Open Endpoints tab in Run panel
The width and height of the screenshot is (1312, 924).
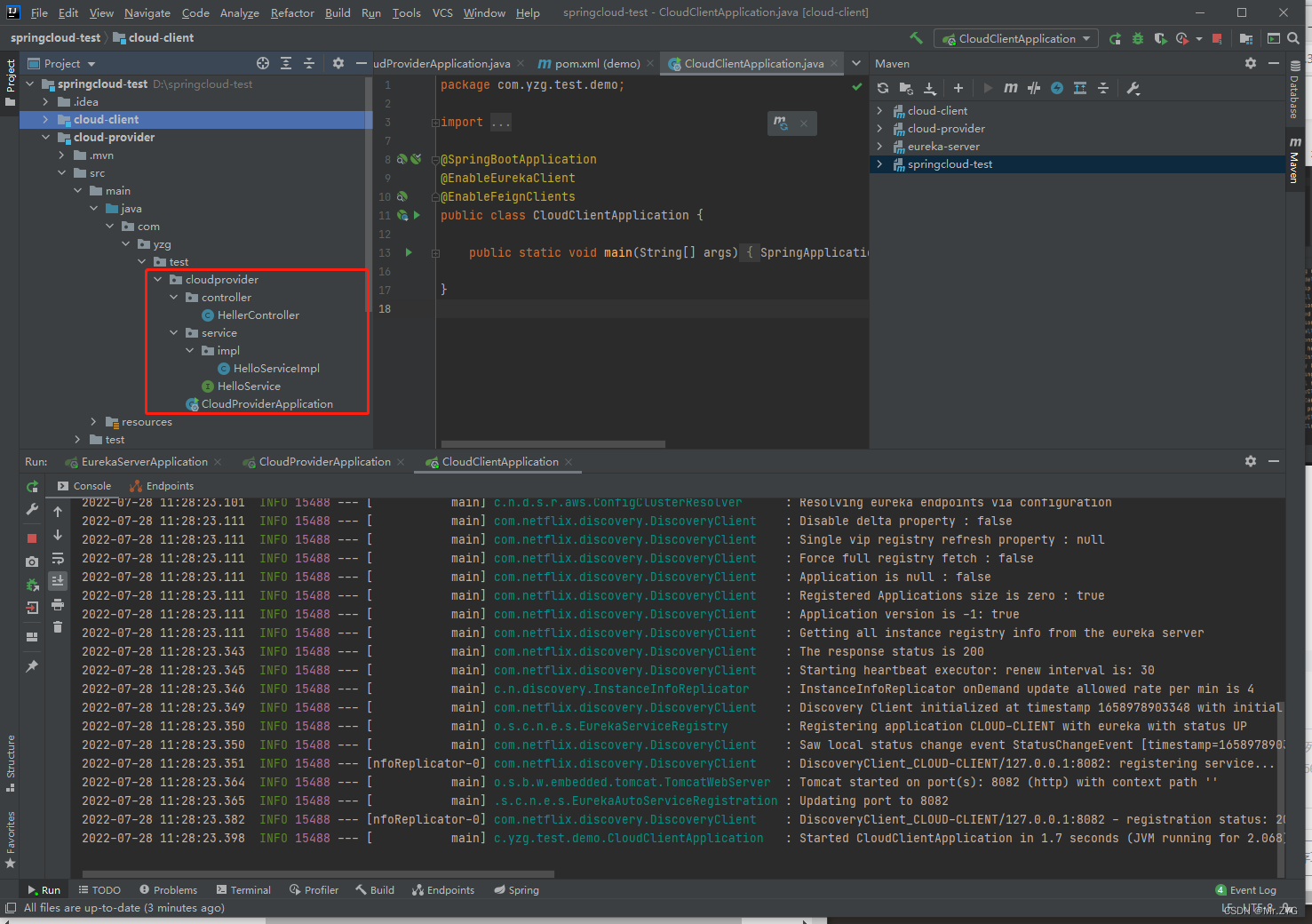coord(162,486)
